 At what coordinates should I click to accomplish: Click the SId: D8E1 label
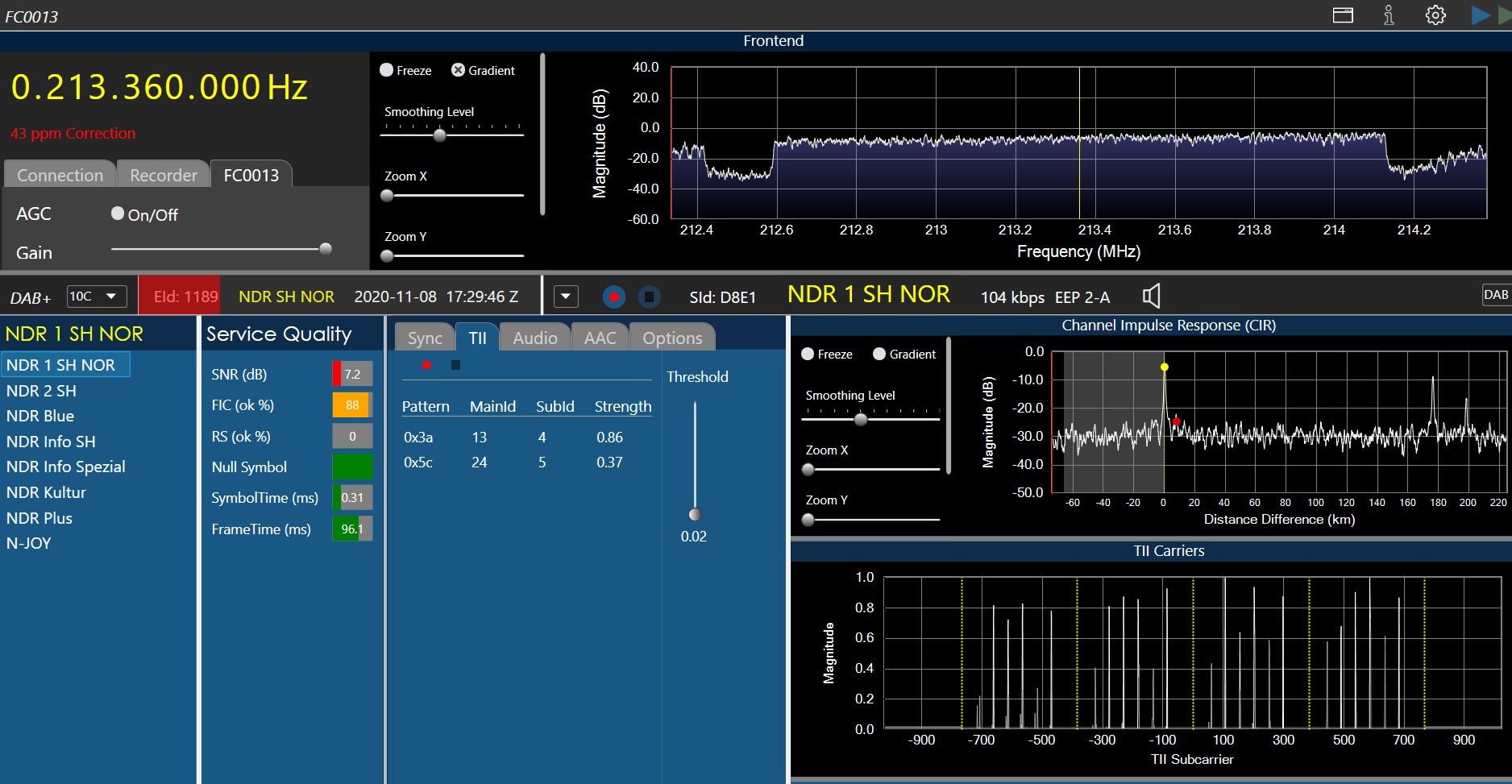point(723,297)
